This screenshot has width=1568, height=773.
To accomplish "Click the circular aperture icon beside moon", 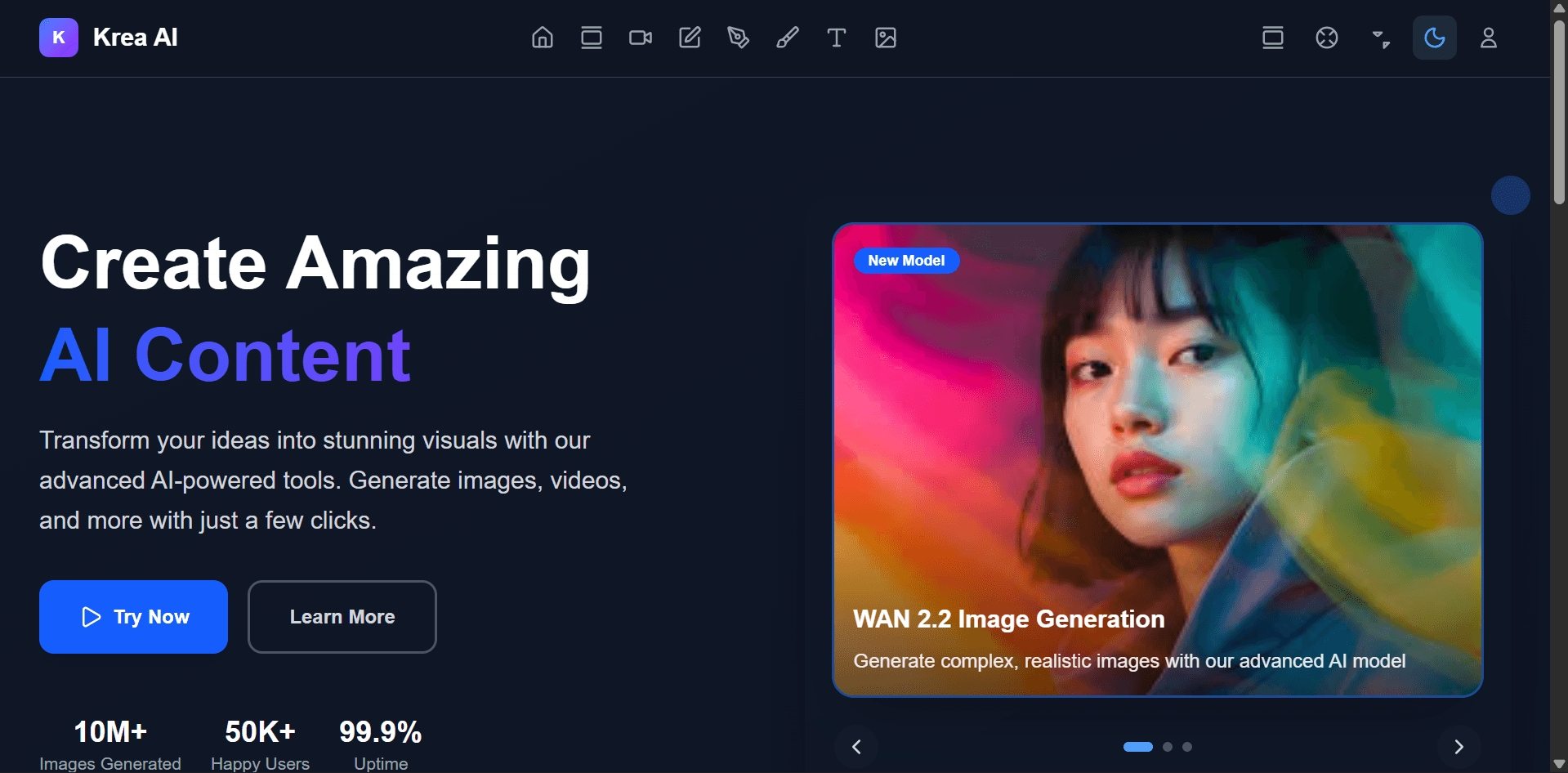I will tap(1327, 38).
